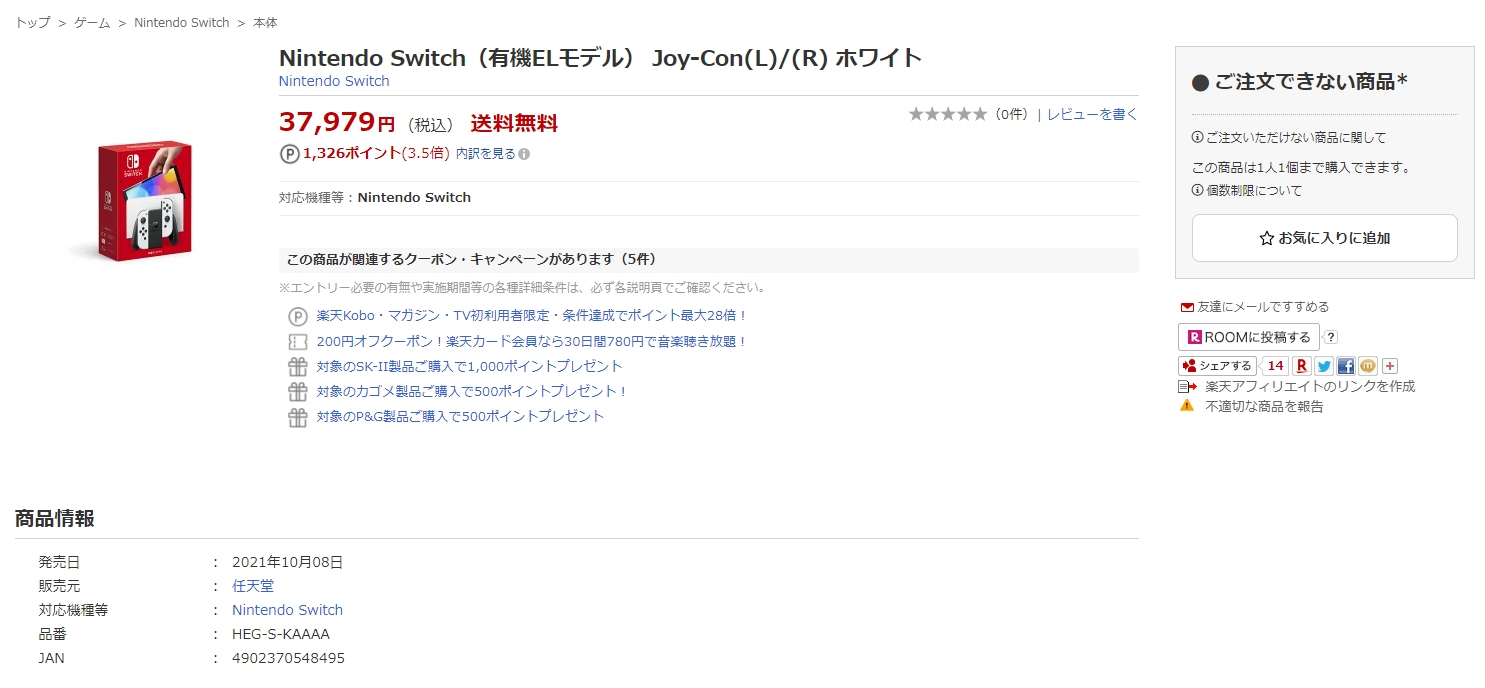The image size is (1485, 688).
Task: Add product to favorites お気に入りに追加
Action: pyautogui.click(x=1324, y=238)
